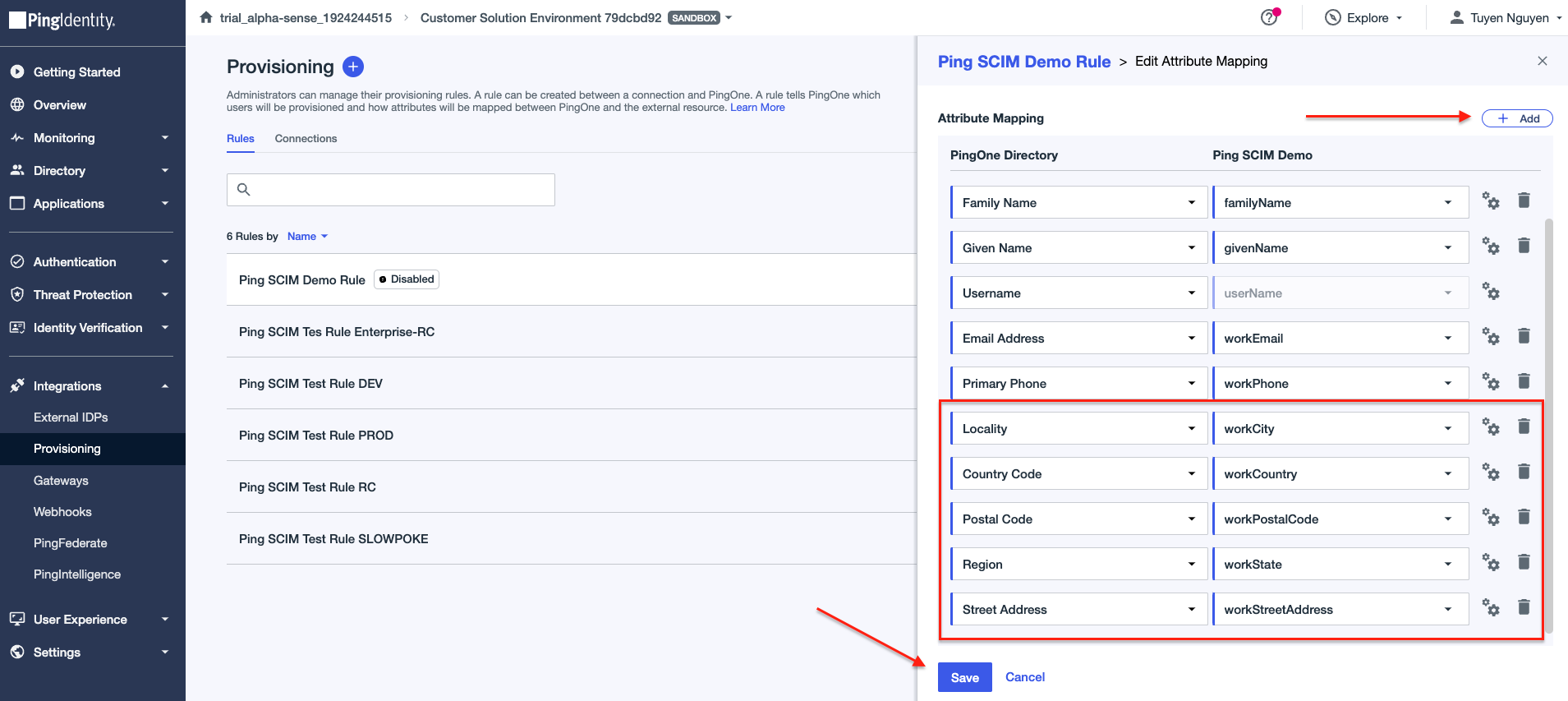The width and height of the screenshot is (1568, 701).
Task: Open the Primary Phone attribute dropdown
Action: coord(1079,383)
